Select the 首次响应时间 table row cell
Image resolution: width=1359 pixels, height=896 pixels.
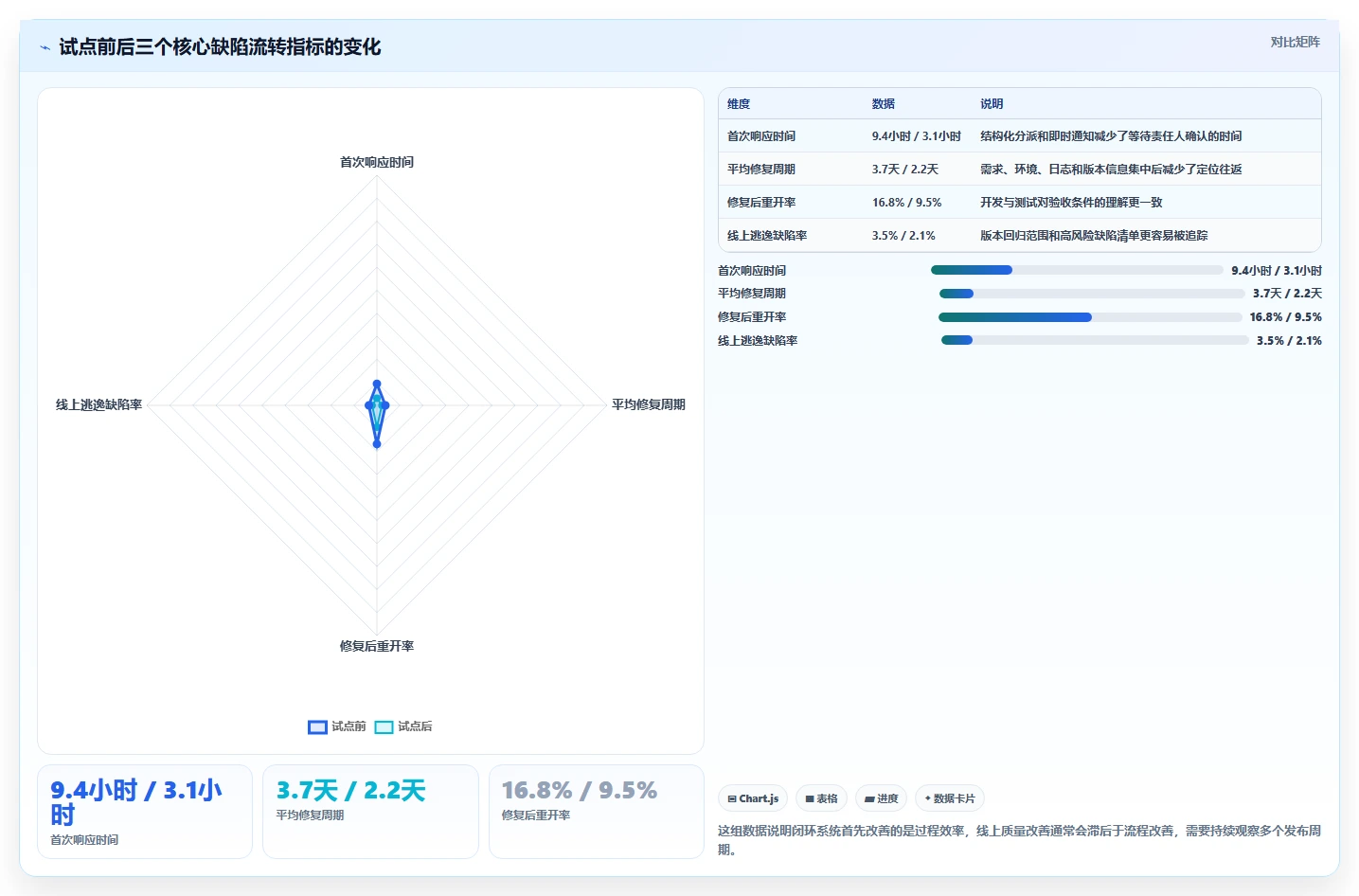coord(761,136)
